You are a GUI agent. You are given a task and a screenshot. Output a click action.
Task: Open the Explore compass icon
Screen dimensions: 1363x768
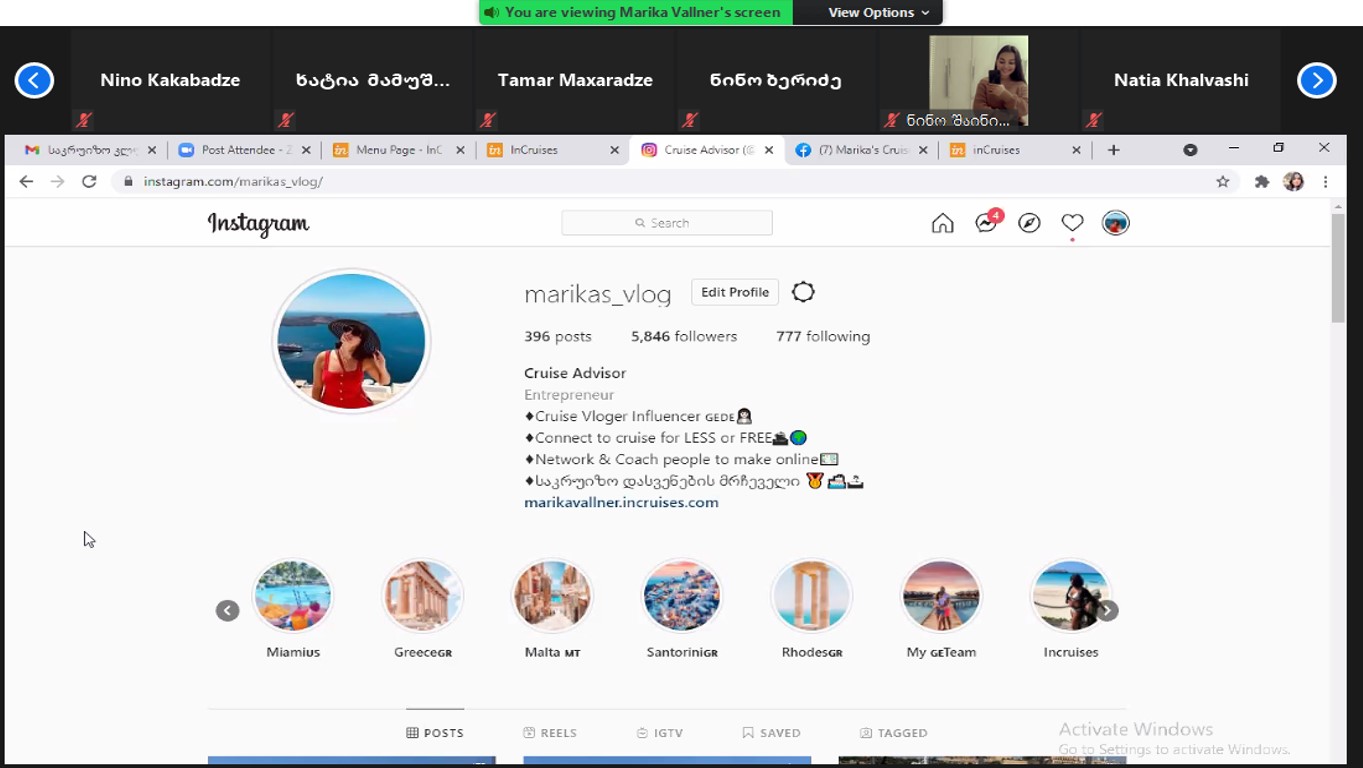coord(1029,223)
